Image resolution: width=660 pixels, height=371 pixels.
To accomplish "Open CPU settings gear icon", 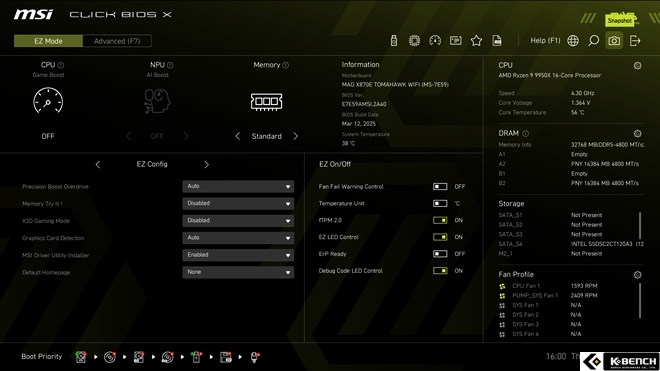I will [x=637, y=65].
